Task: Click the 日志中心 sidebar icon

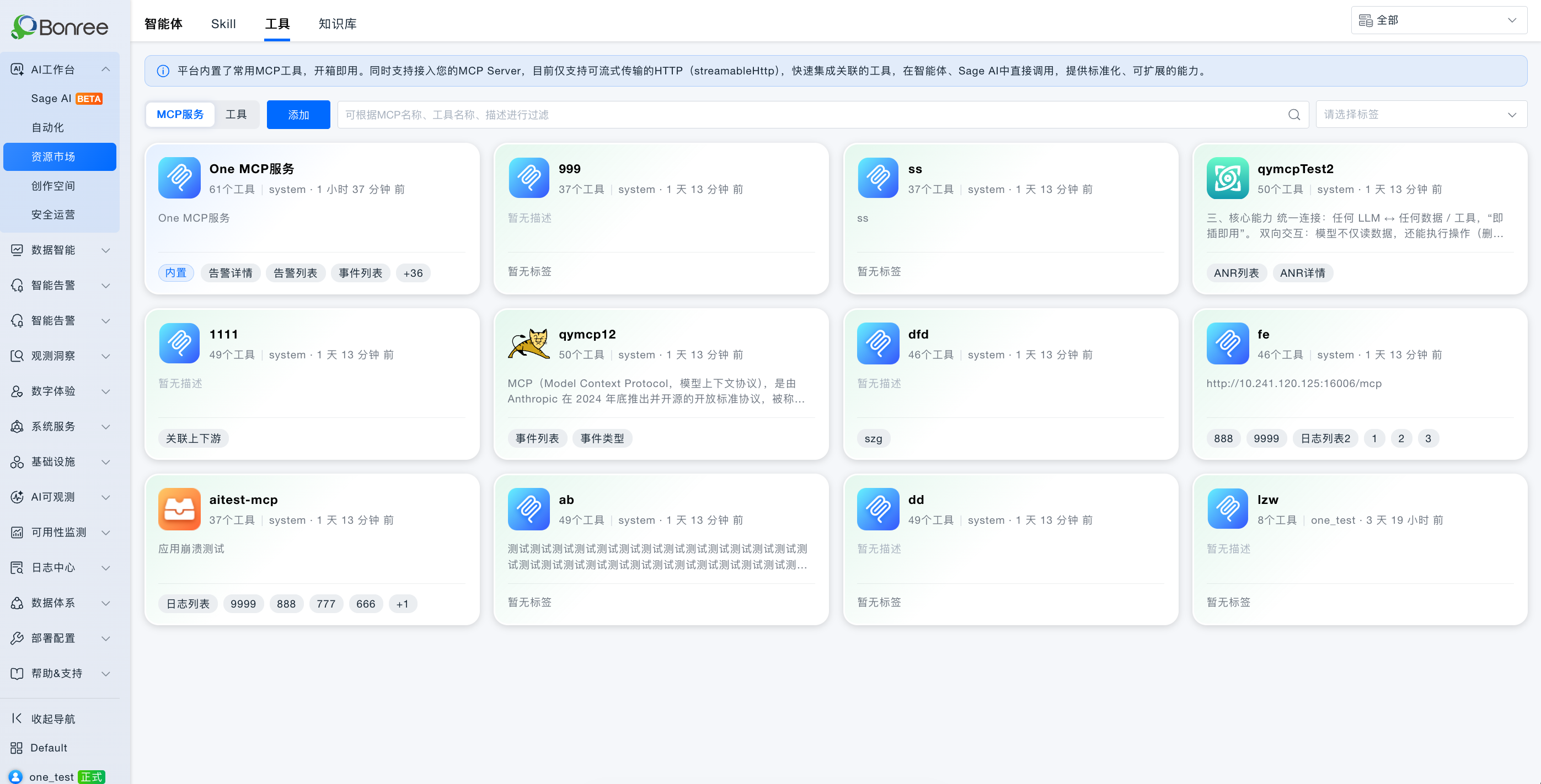Action: click(17, 567)
